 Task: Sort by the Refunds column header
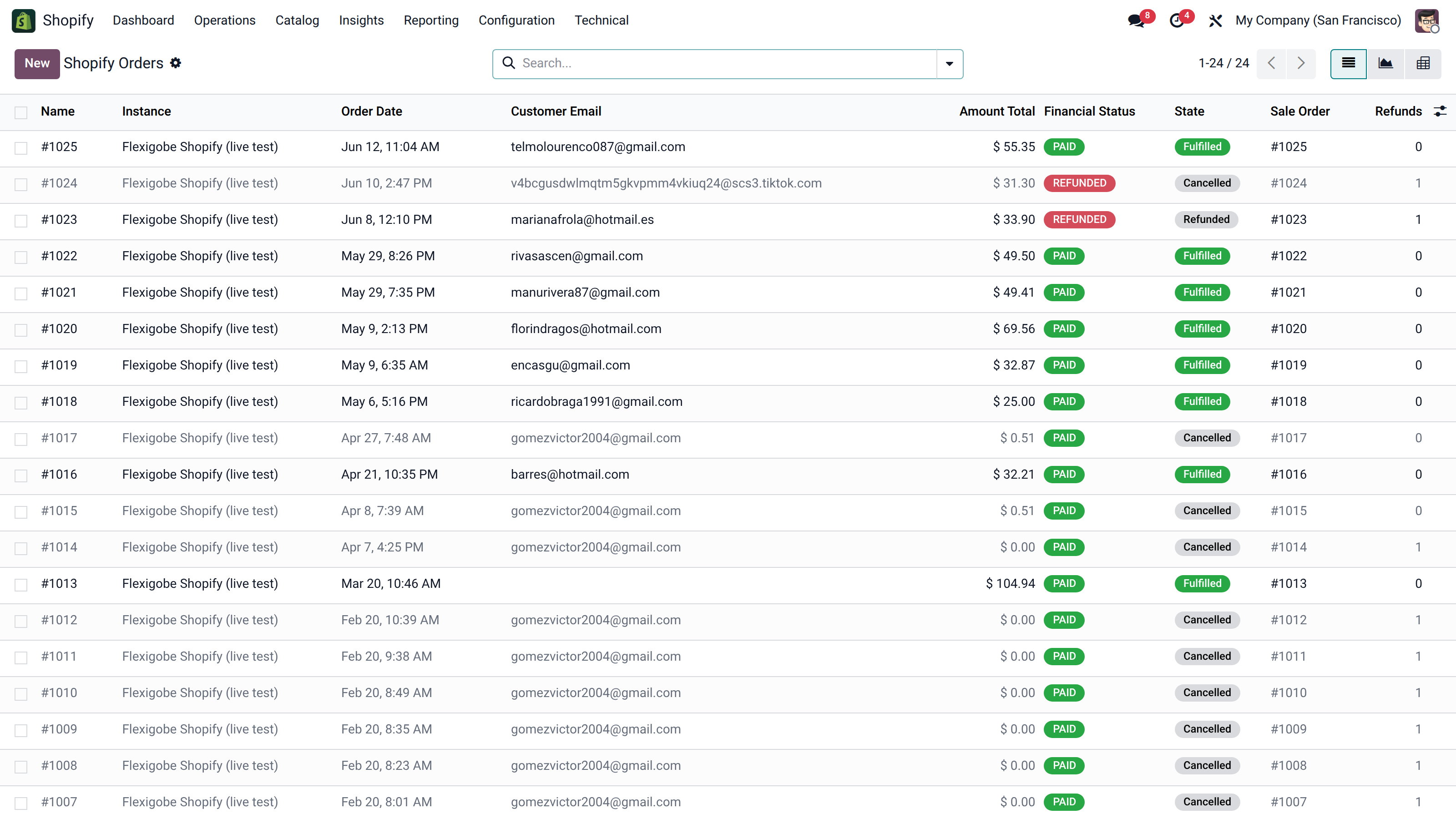coord(1398,111)
